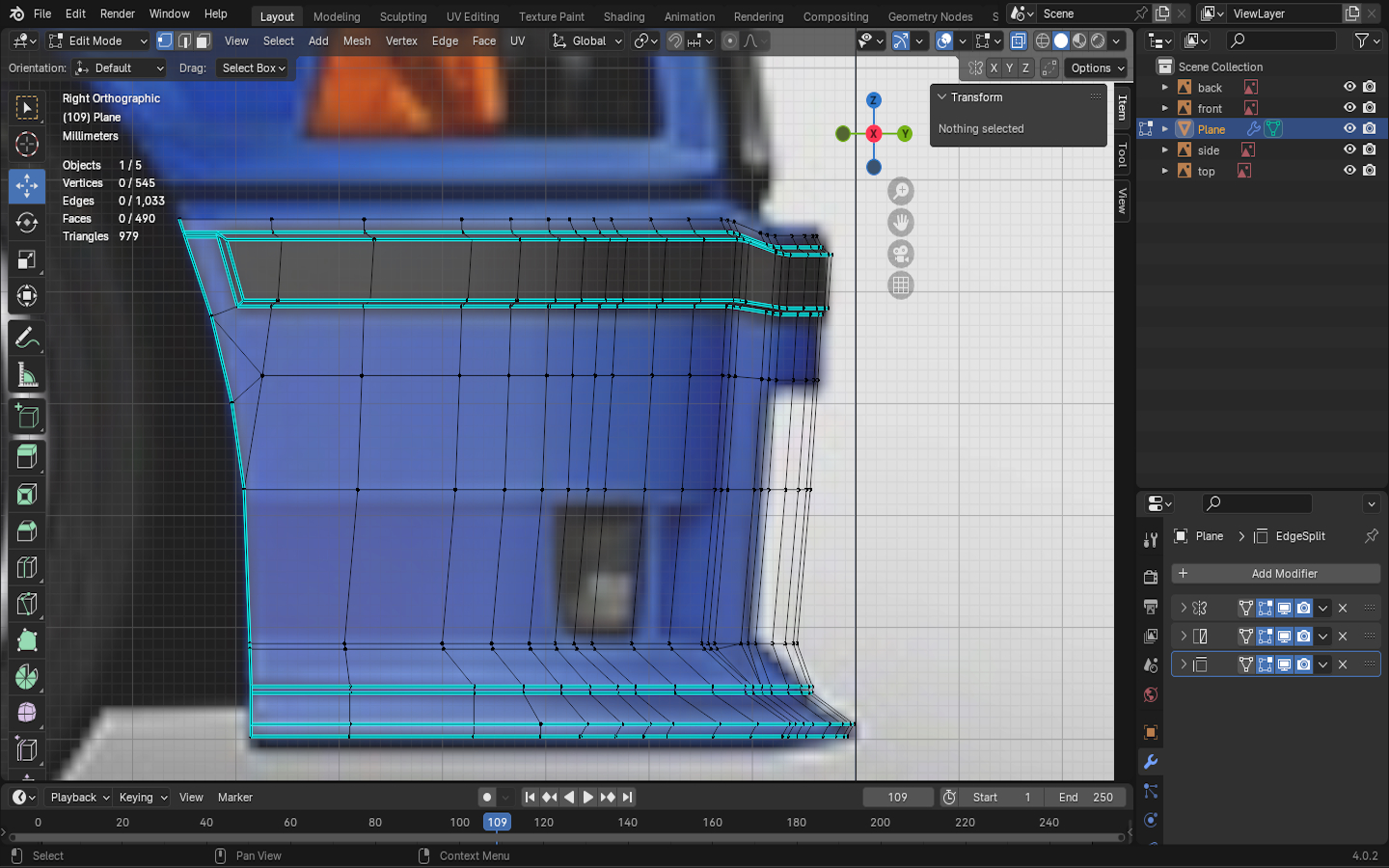Viewport: 1389px width, 868px height.
Task: Expand the 'front' item in the outliner
Action: point(1165,108)
